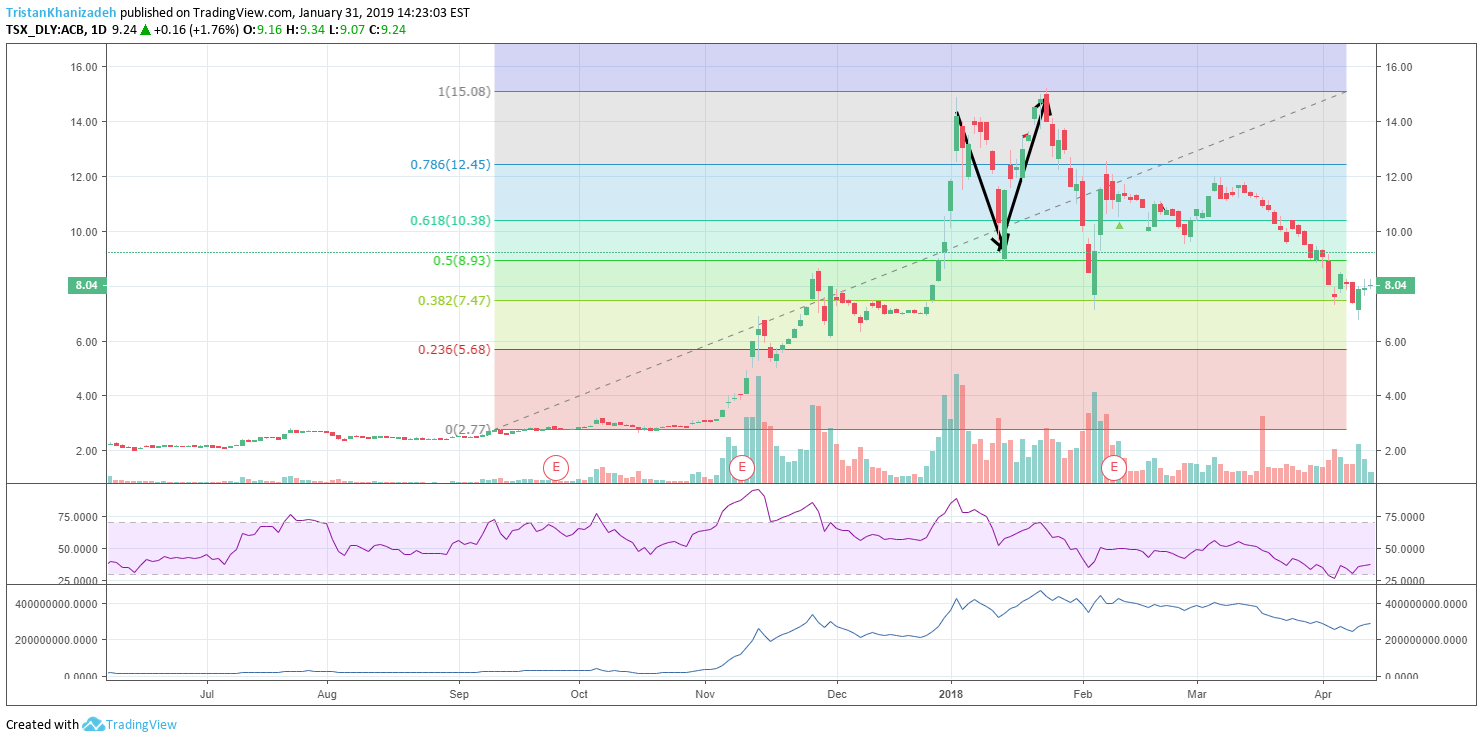Click the green up-arrow price change icon
The height and width of the screenshot is (742, 1483).
145,30
